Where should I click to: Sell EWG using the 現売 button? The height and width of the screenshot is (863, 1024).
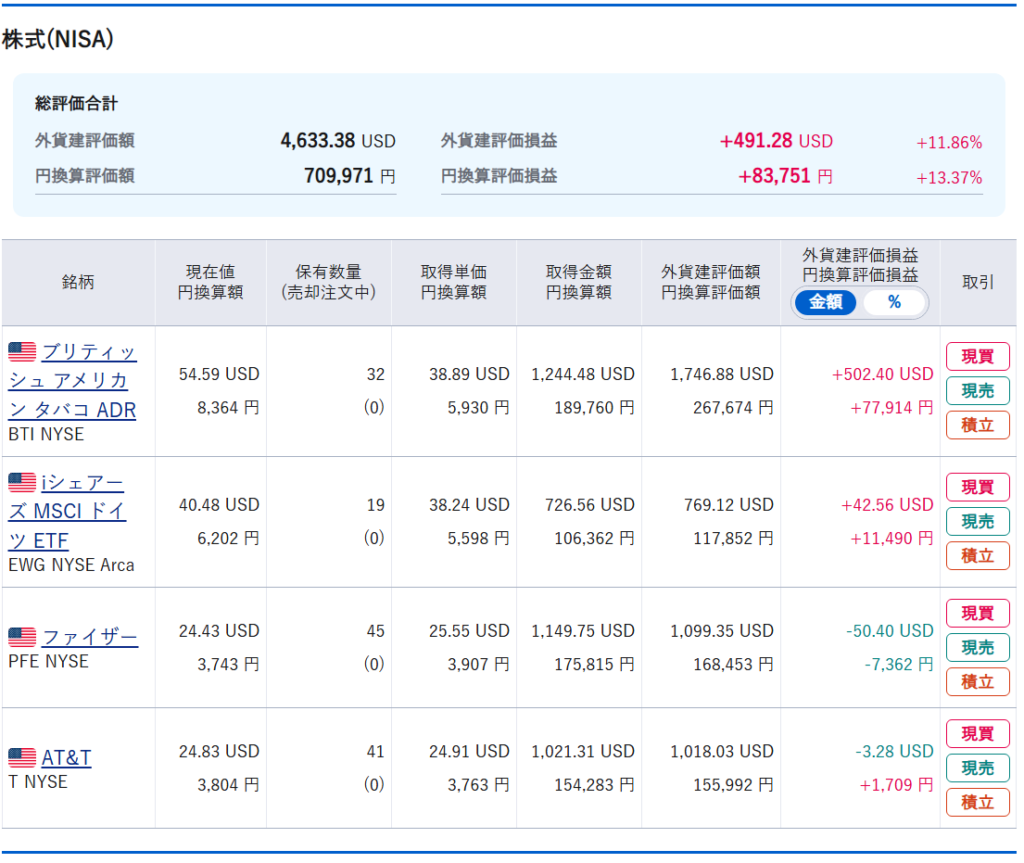point(977,521)
